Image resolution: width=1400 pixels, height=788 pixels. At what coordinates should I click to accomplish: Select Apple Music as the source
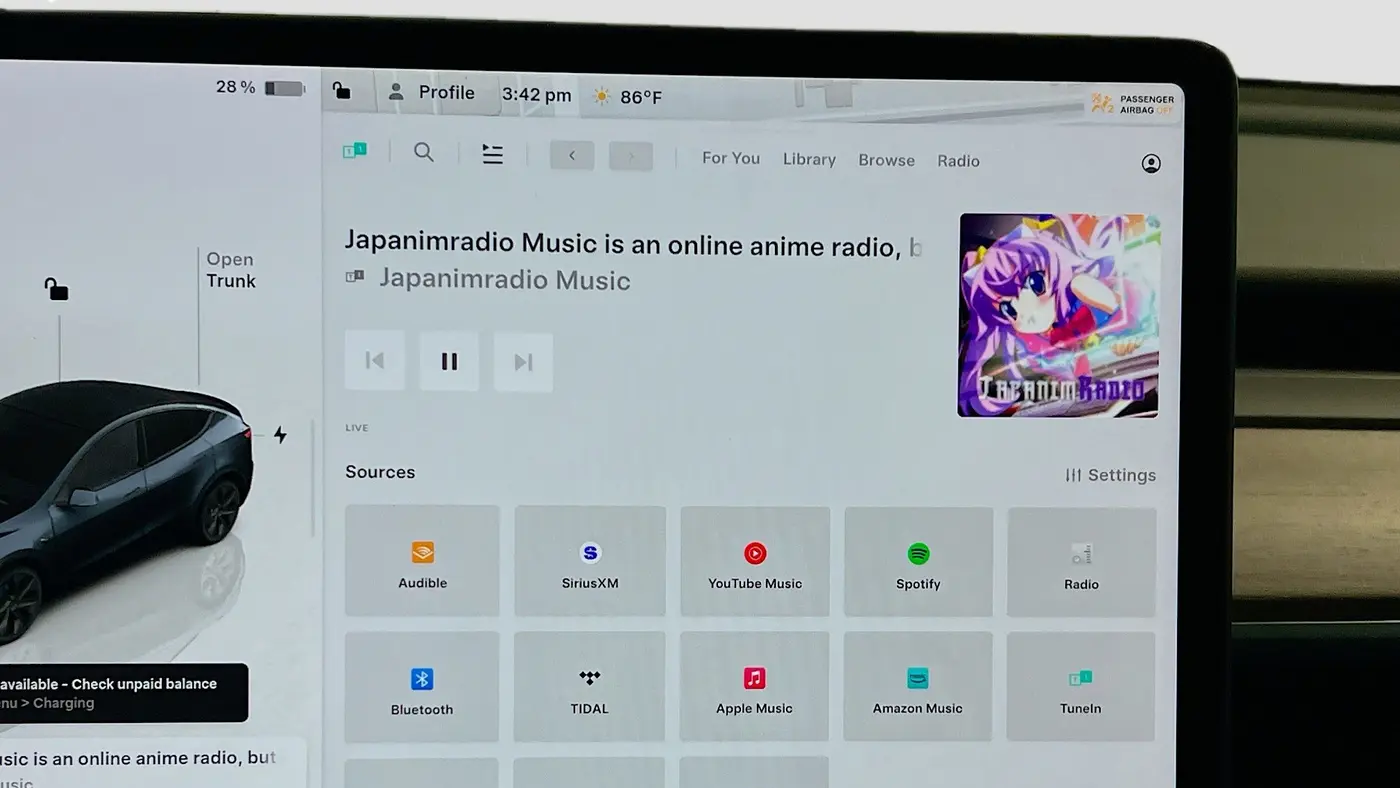tap(754, 686)
